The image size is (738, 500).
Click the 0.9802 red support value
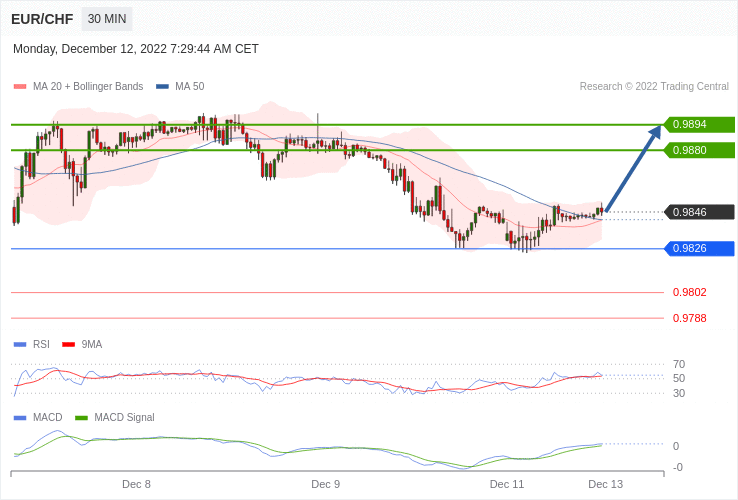pyautogui.click(x=690, y=292)
